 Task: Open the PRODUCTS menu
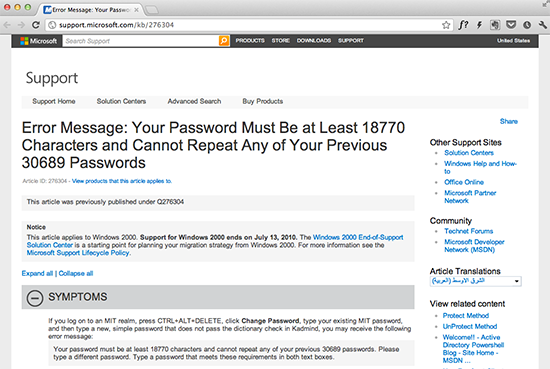[x=250, y=41]
